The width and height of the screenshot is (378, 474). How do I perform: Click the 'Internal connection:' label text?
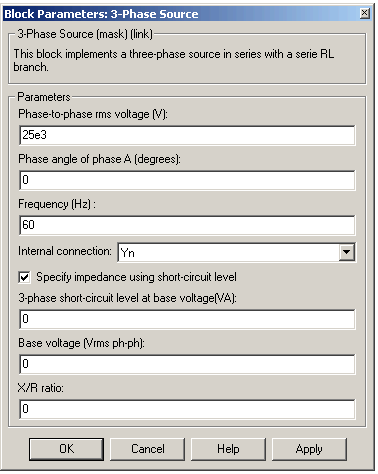click(x=65, y=251)
